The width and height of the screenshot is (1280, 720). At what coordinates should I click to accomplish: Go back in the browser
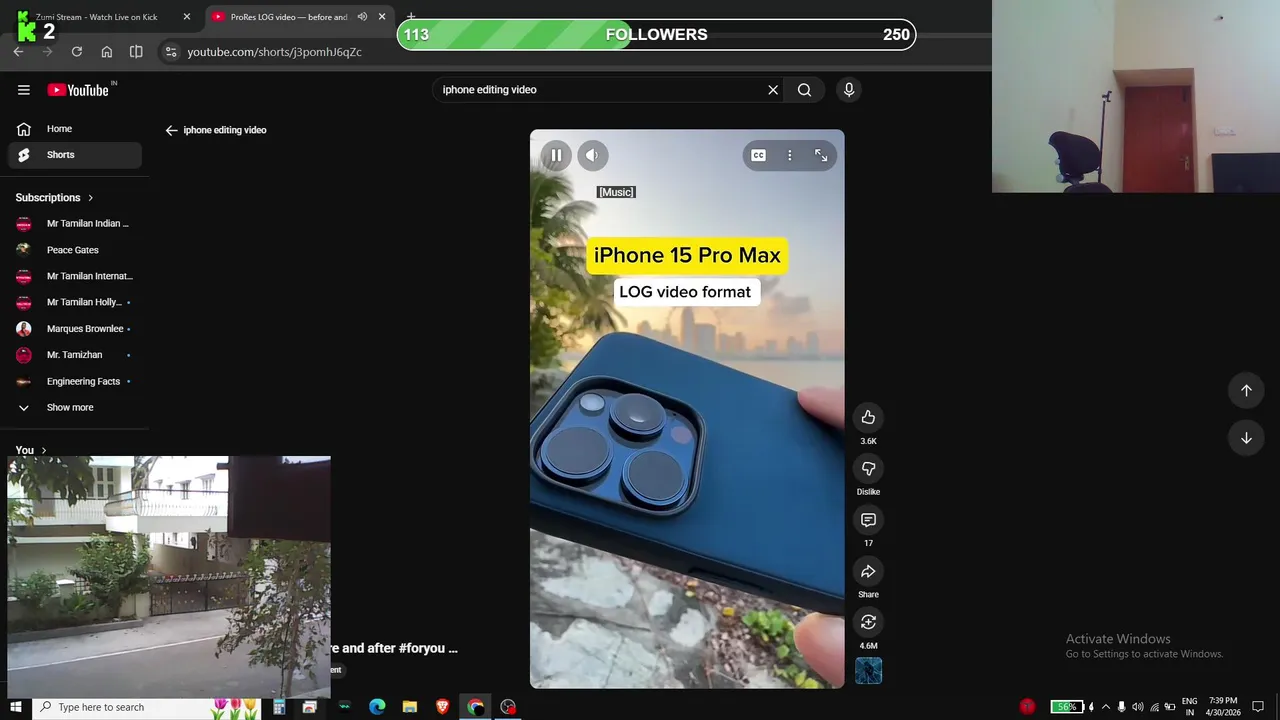click(x=18, y=52)
